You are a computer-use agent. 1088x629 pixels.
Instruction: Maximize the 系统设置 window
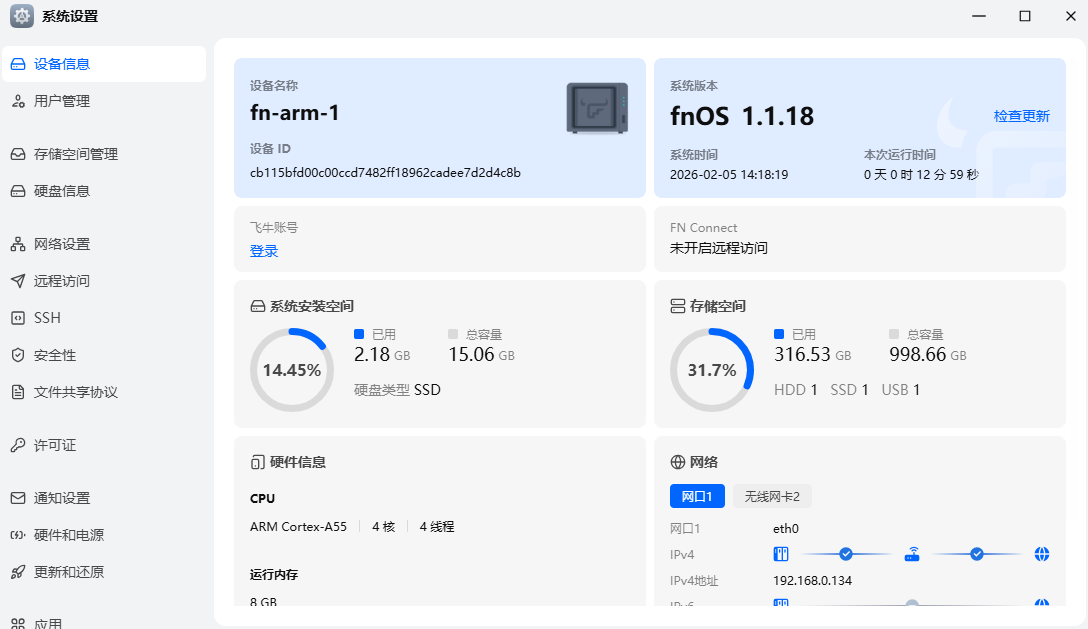pos(1025,16)
